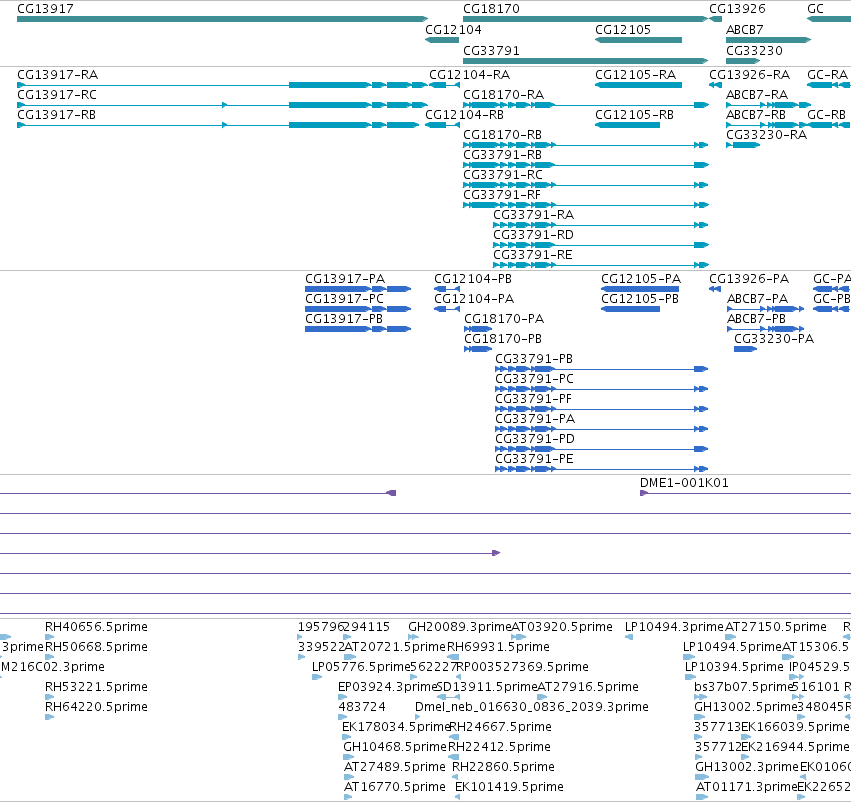Select EST RH40656.5prime
Viewport: 851px width, 802px height.
[49, 637]
